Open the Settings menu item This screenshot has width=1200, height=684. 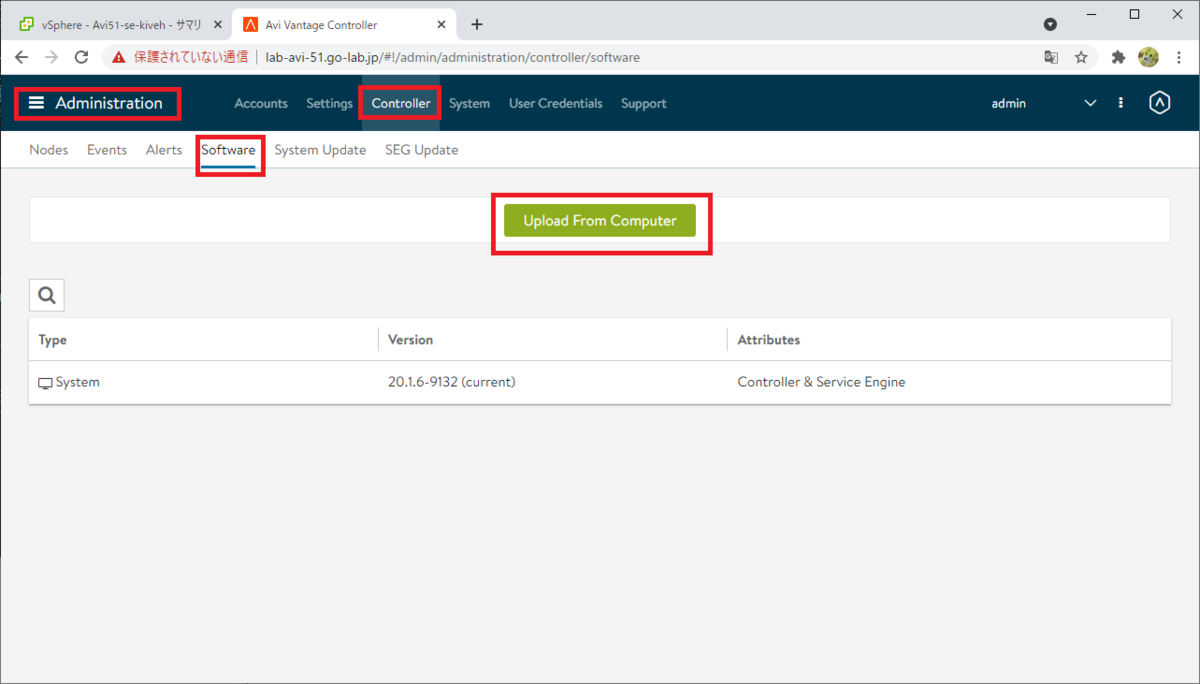coord(329,103)
